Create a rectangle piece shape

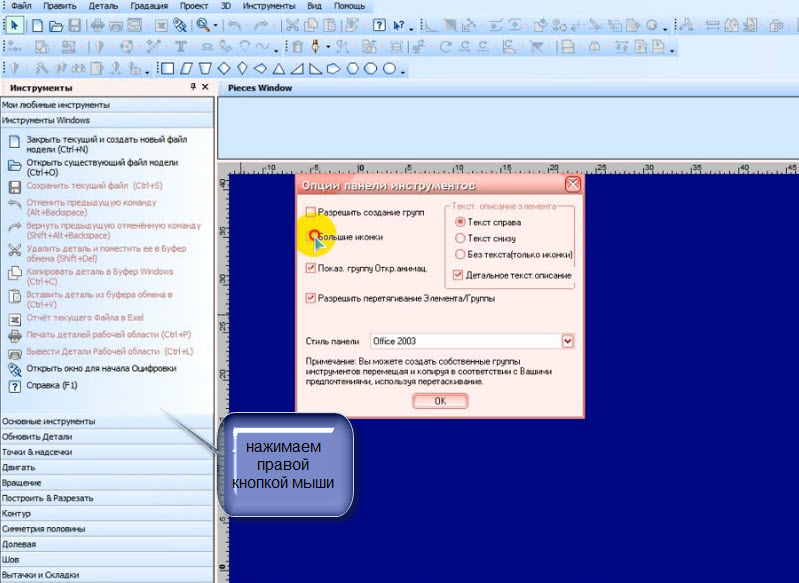(168, 68)
